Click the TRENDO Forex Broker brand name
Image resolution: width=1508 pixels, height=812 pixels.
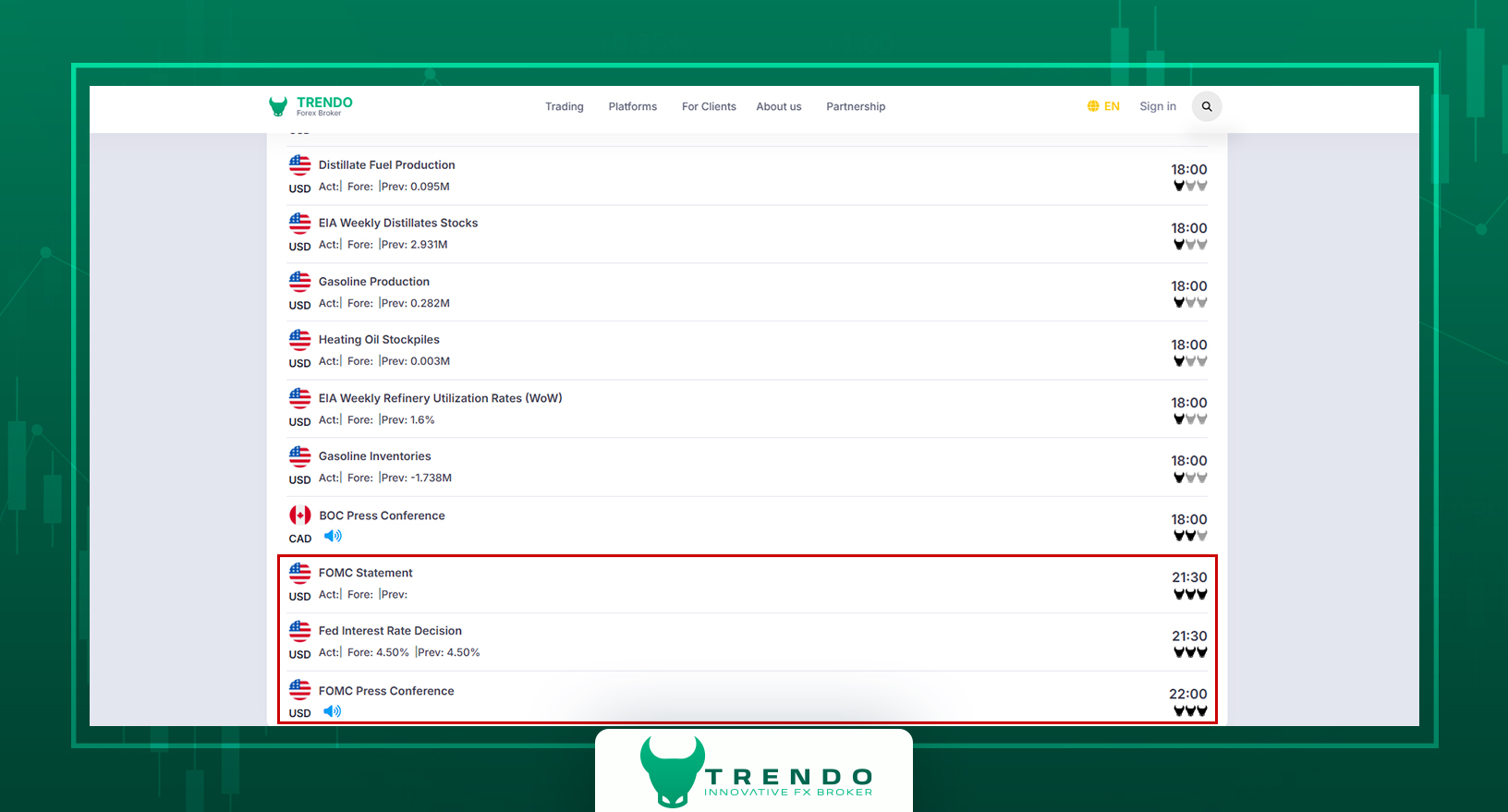pyautogui.click(x=324, y=106)
